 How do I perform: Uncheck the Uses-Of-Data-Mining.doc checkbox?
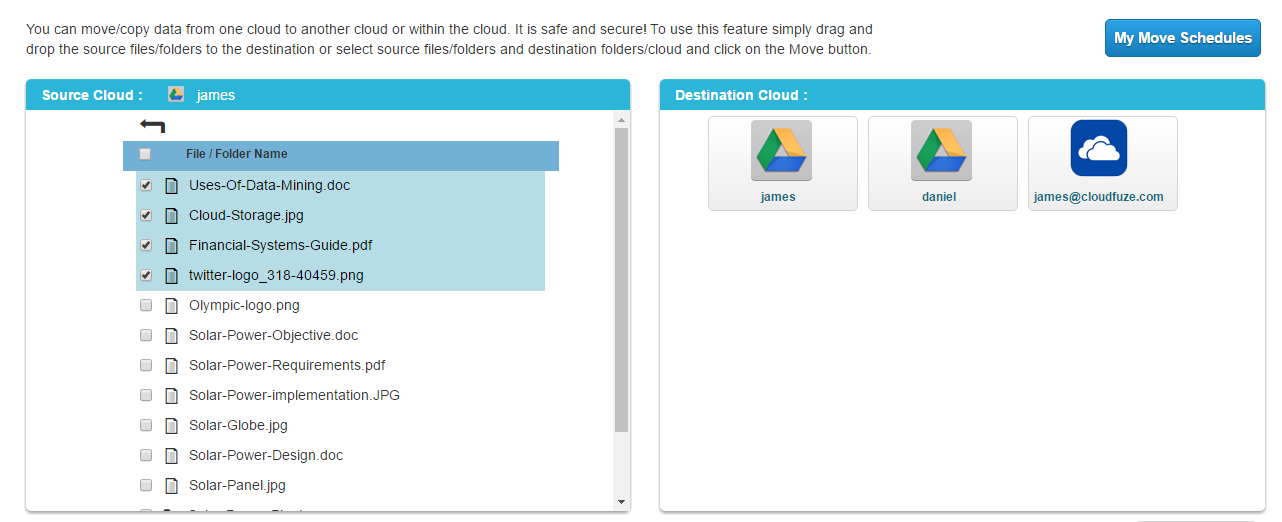[146, 185]
